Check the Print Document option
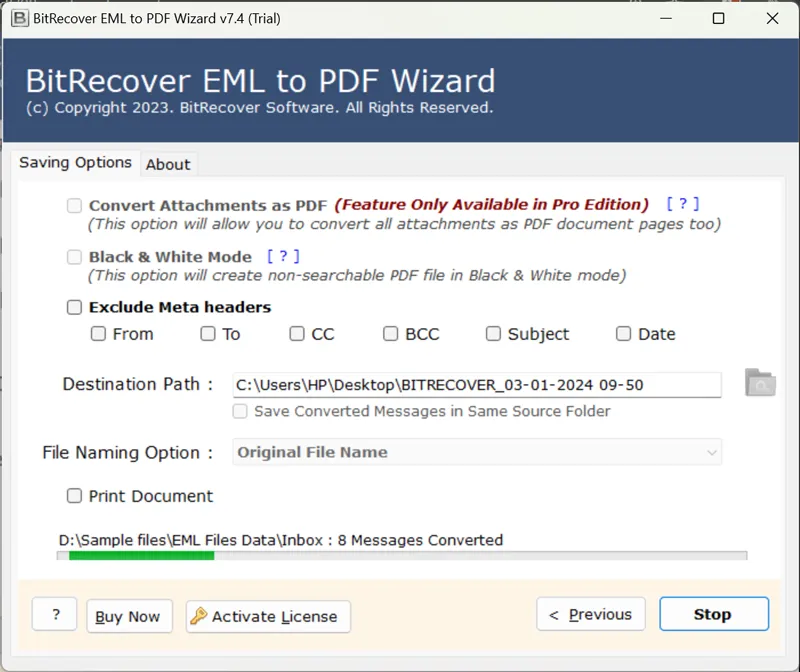 [x=74, y=495]
